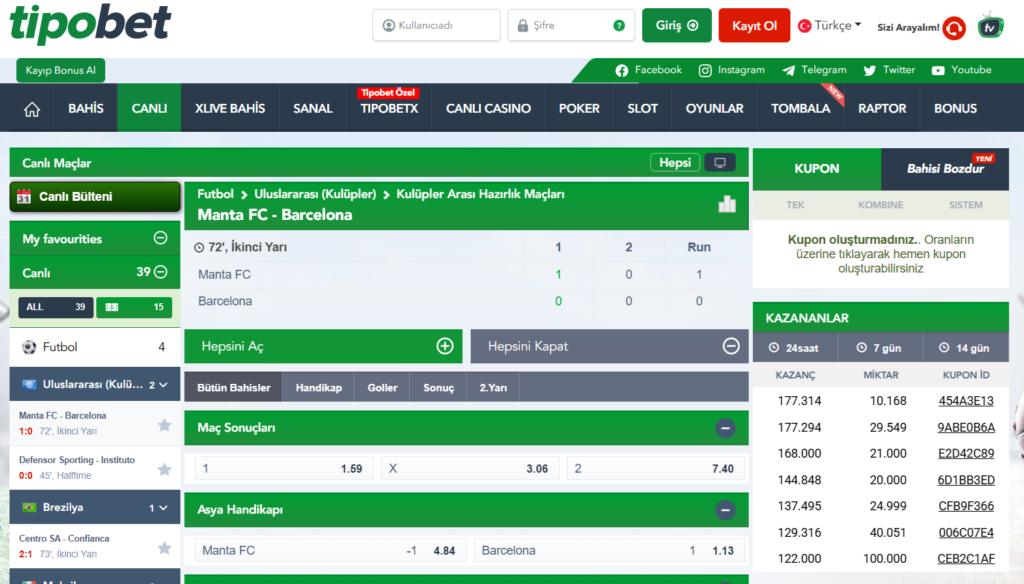Open the match statistics bar chart icon
Screen dimensions: 1024x584
click(x=727, y=204)
